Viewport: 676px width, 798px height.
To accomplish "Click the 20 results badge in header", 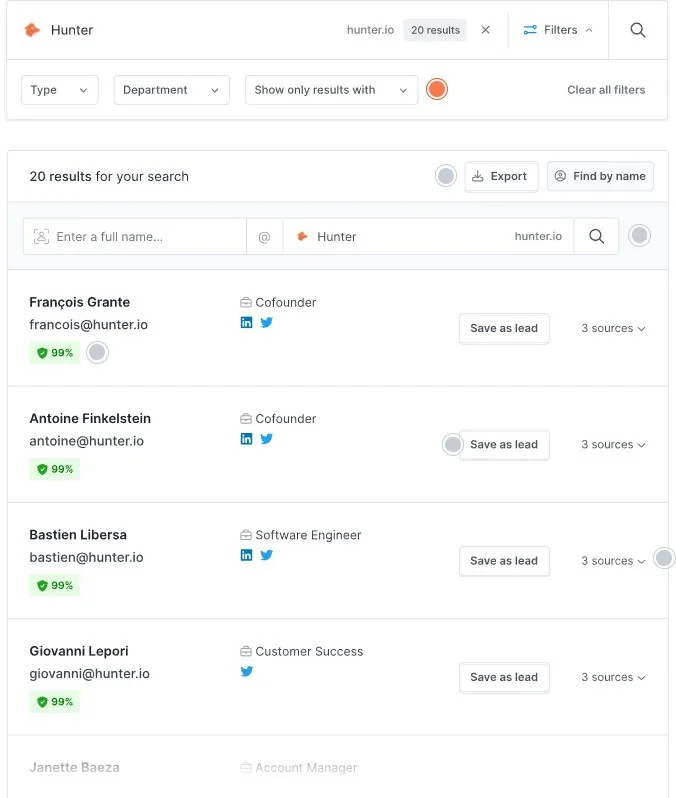I will (x=435, y=30).
